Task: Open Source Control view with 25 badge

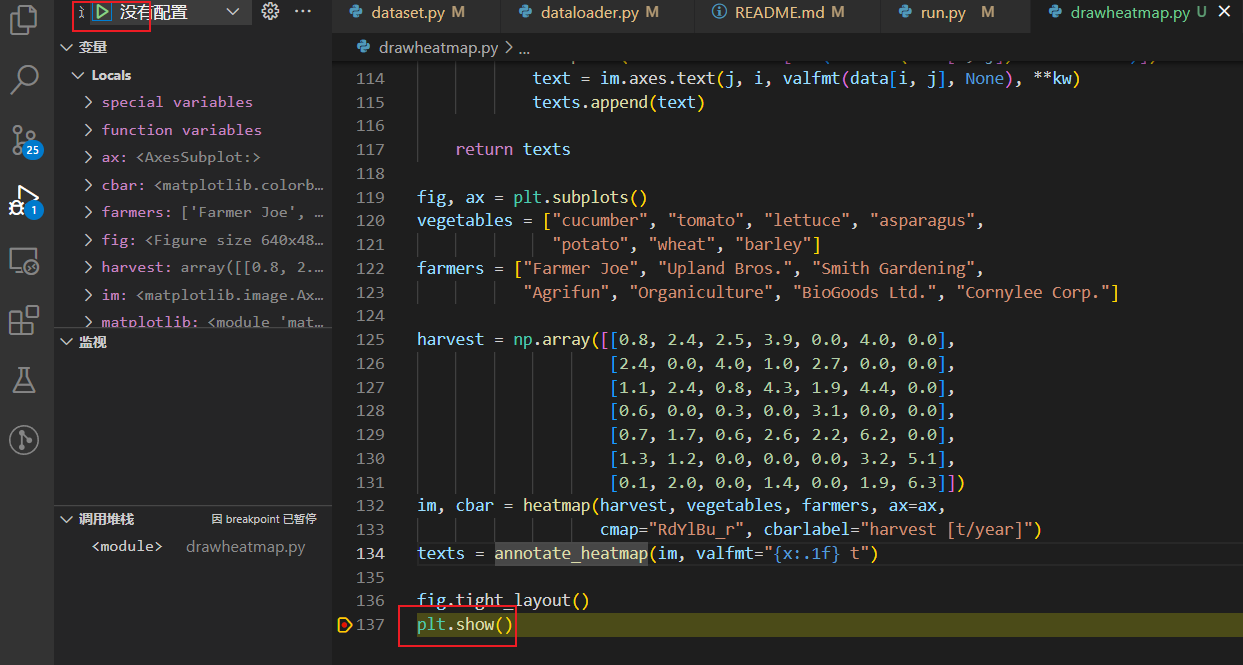Action: tap(24, 141)
